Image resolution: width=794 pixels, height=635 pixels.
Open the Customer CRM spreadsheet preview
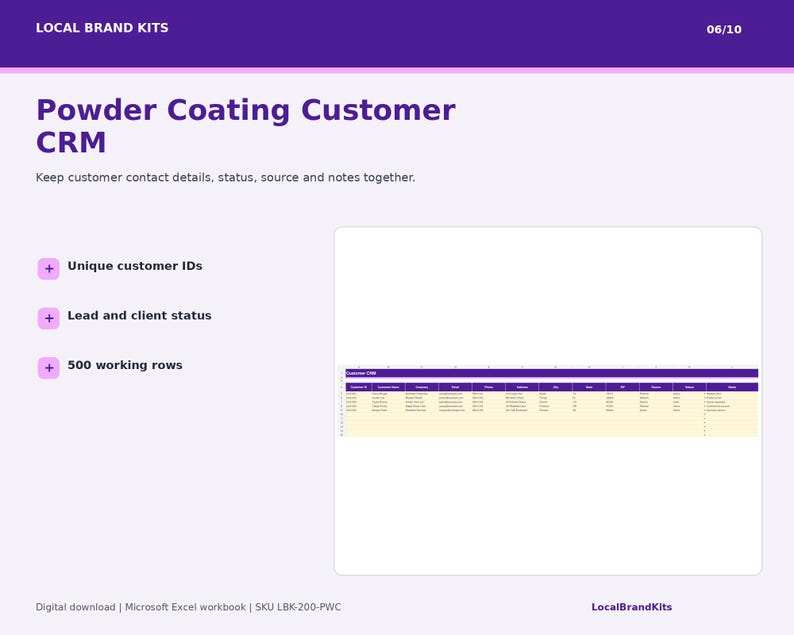click(x=548, y=401)
